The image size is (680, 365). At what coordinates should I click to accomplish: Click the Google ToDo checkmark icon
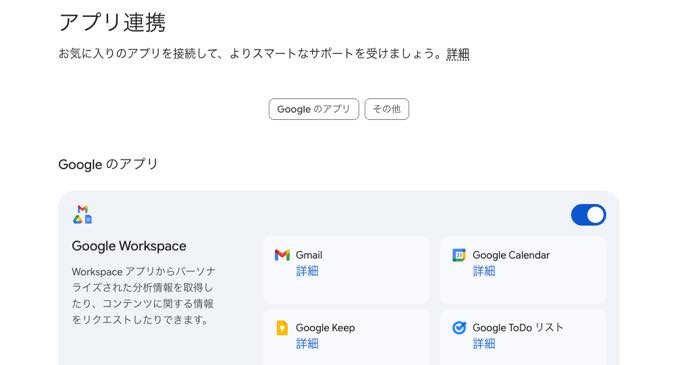pyautogui.click(x=459, y=328)
